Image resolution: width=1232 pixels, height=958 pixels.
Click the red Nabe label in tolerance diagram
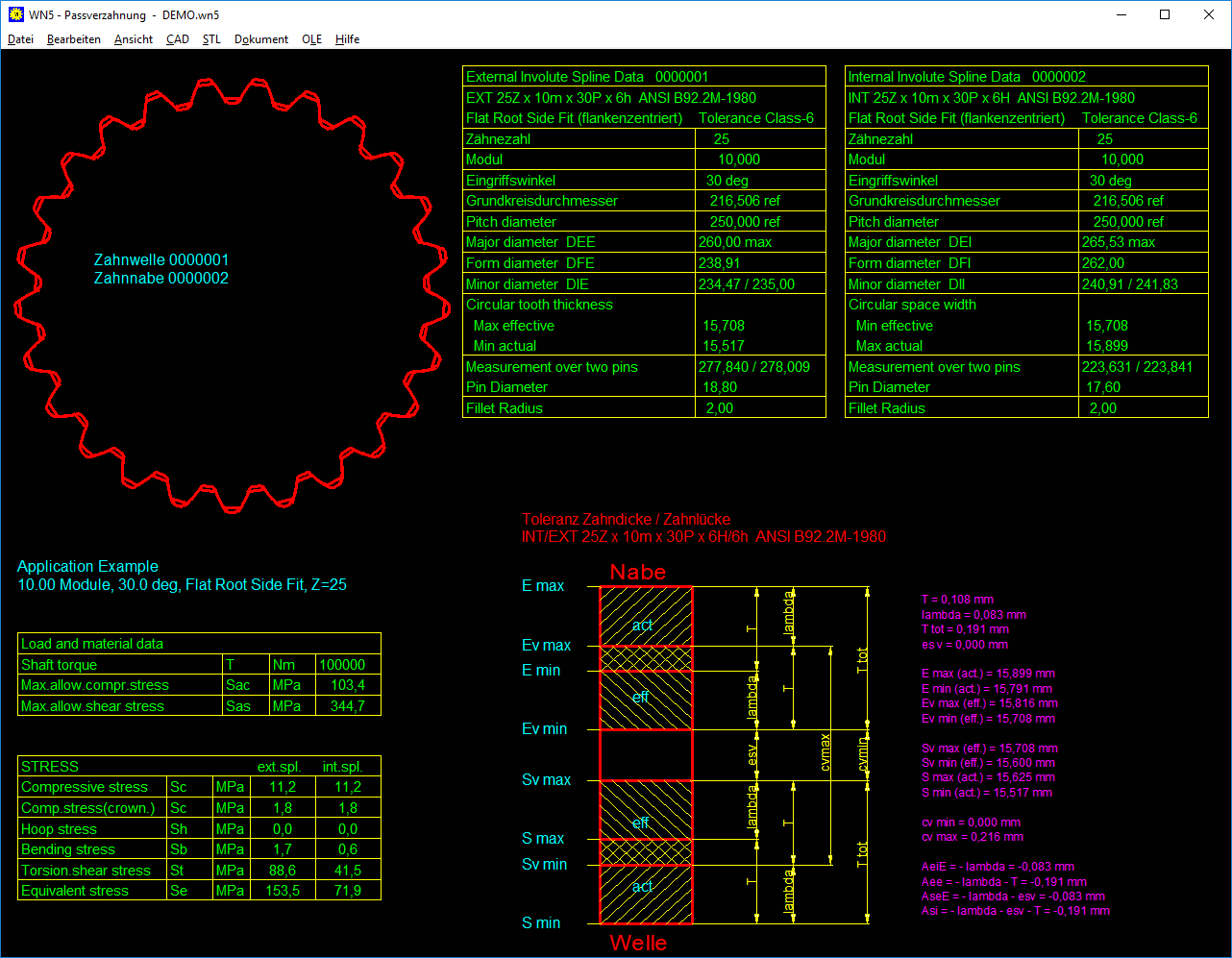pos(638,573)
